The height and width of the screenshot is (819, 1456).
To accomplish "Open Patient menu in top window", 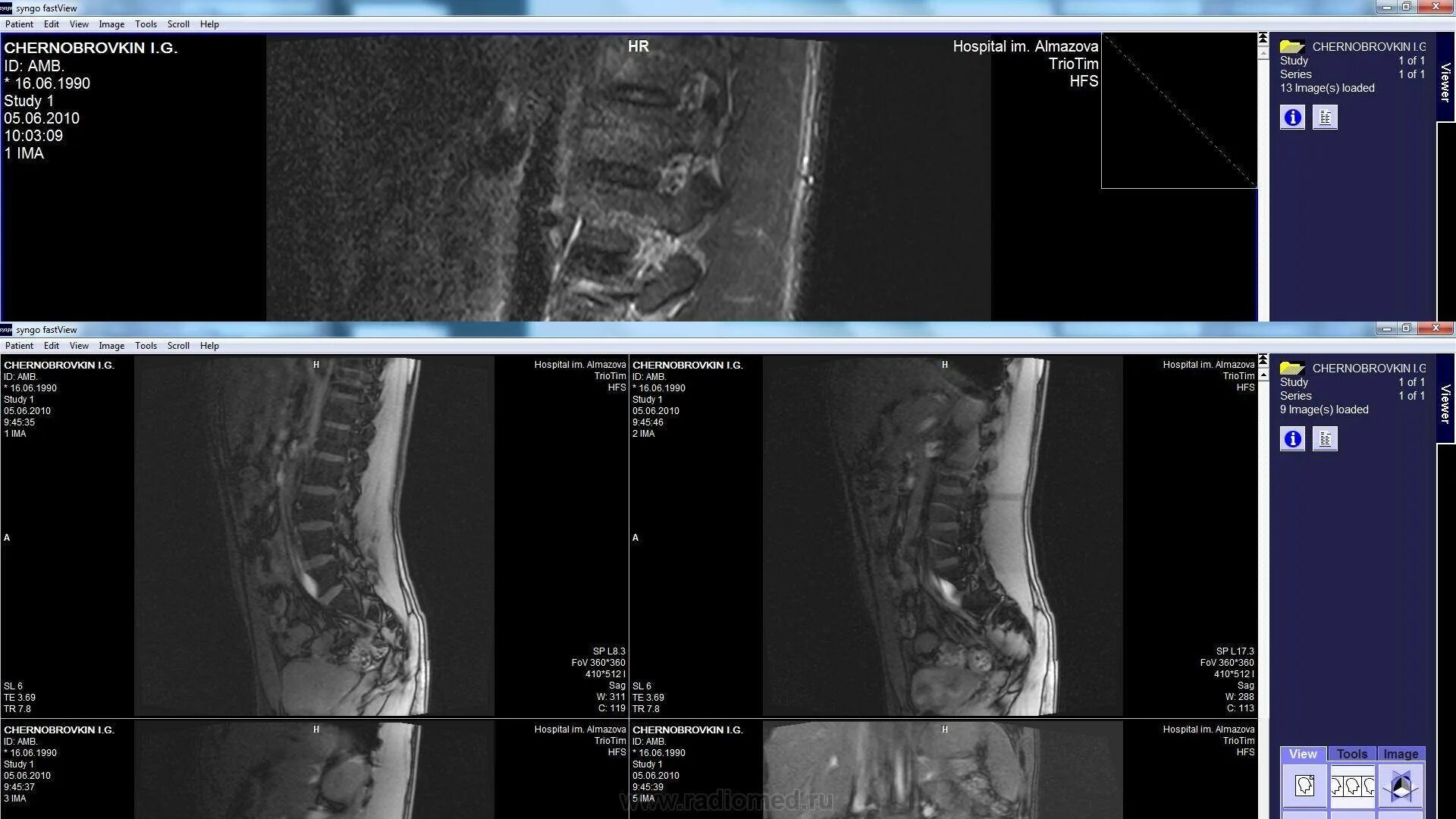I will coord(19,24).
